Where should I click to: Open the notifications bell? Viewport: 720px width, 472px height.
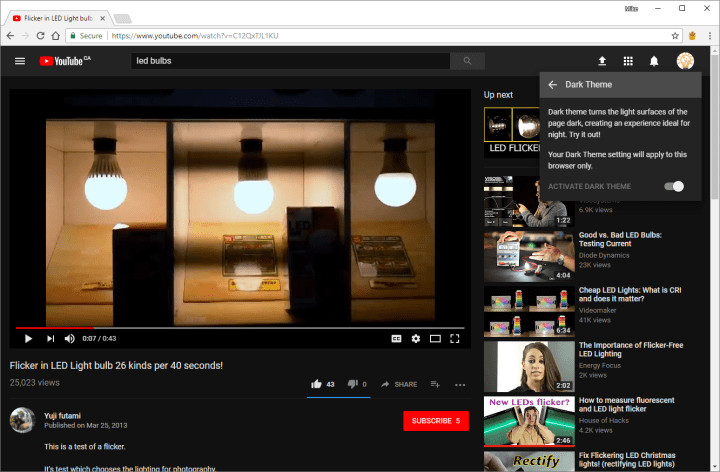pos(654,61)
